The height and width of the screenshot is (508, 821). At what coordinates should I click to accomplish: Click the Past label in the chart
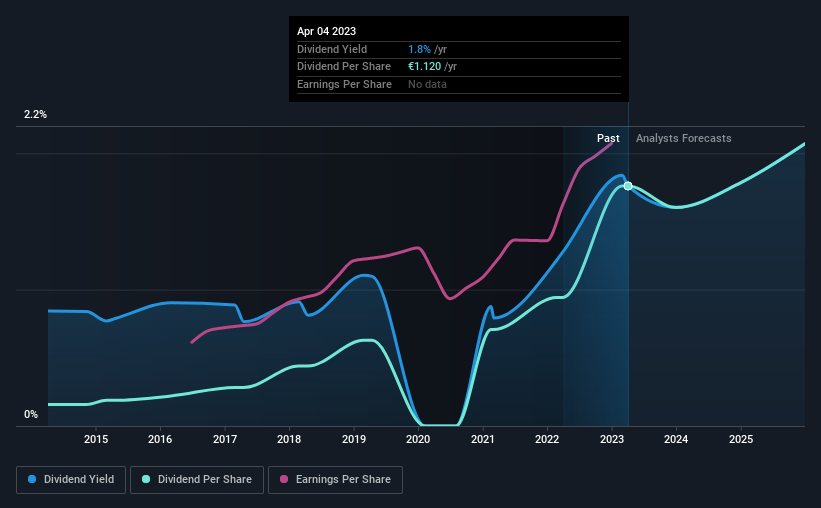pyautogui.click(x=608, y=138)
